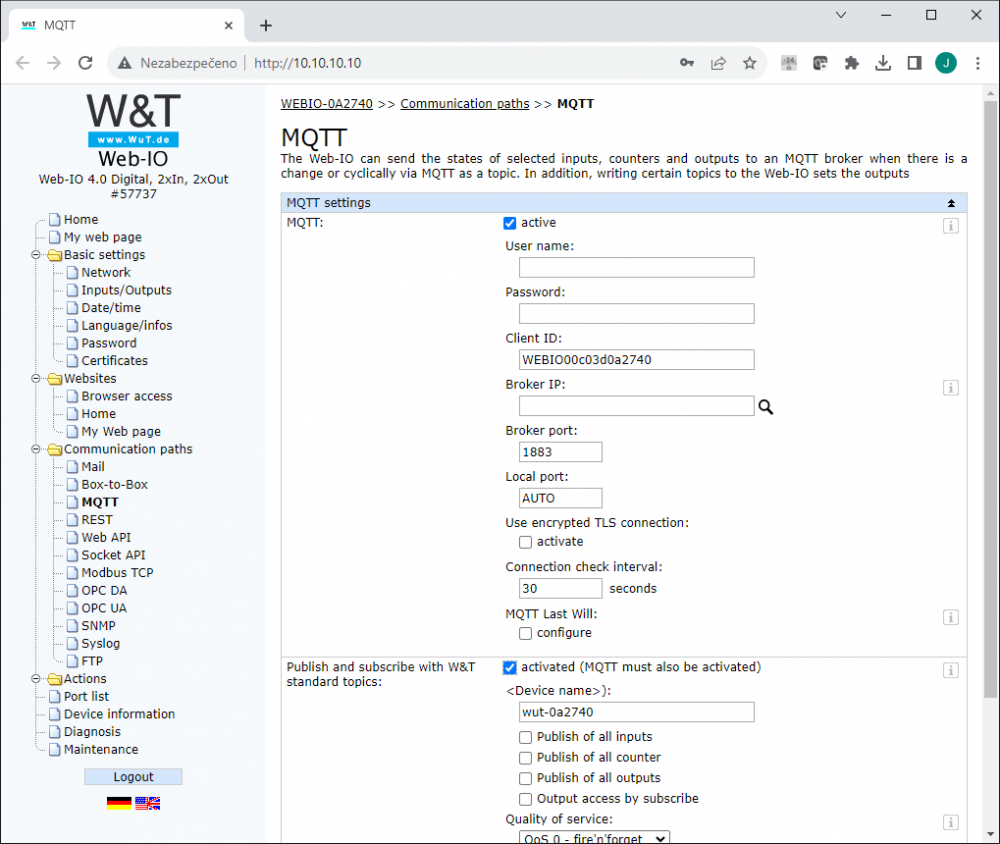
Task: Click the Broker IP search magnifier icon
Action: tap(765, 406)
